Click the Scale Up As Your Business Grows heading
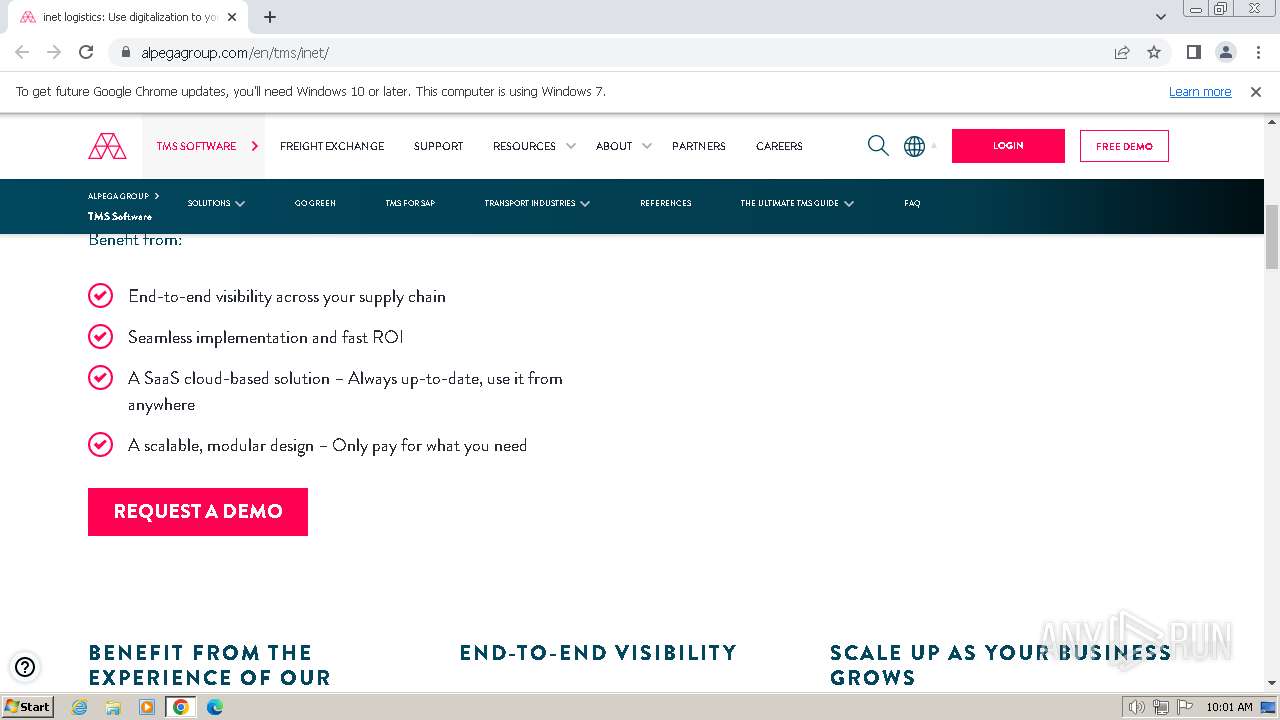The width and height of the screenshot is (1280, 720). point(1000,665)
